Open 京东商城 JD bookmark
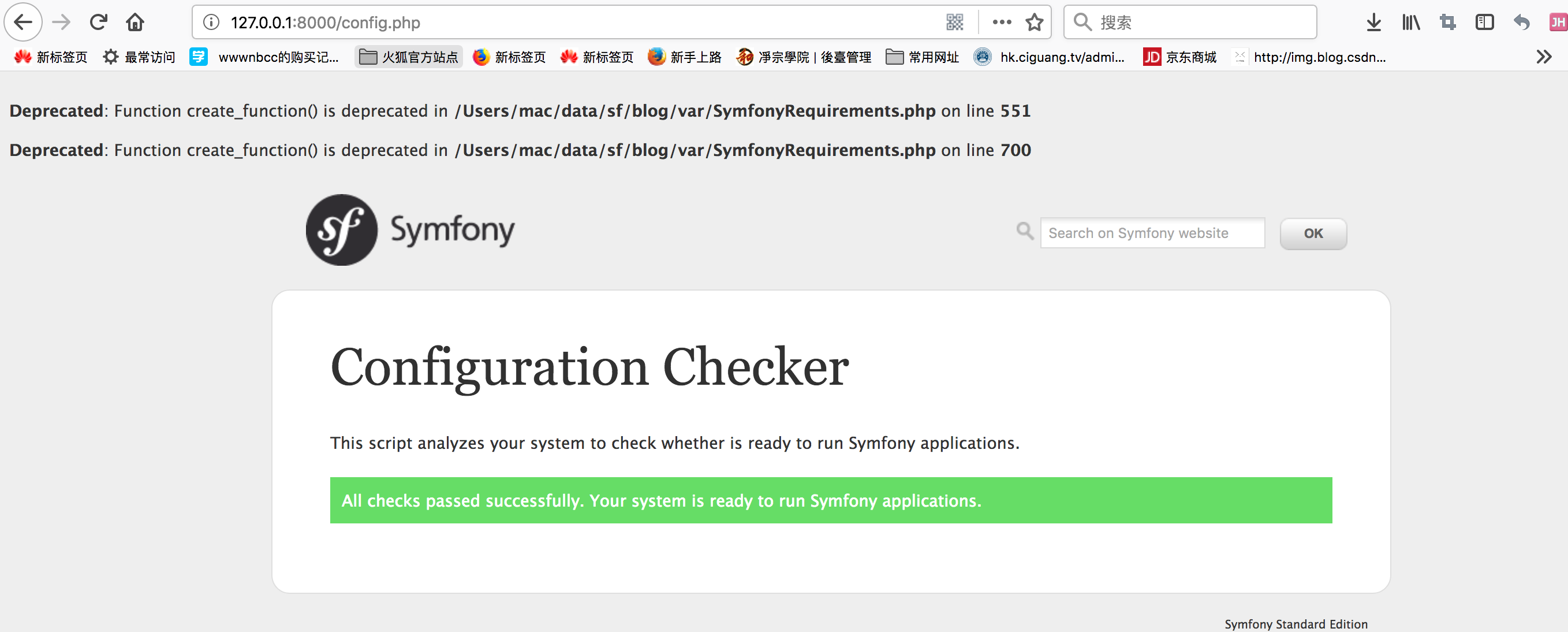Screen dimensions: 1568x632 tap(1179, 57)
